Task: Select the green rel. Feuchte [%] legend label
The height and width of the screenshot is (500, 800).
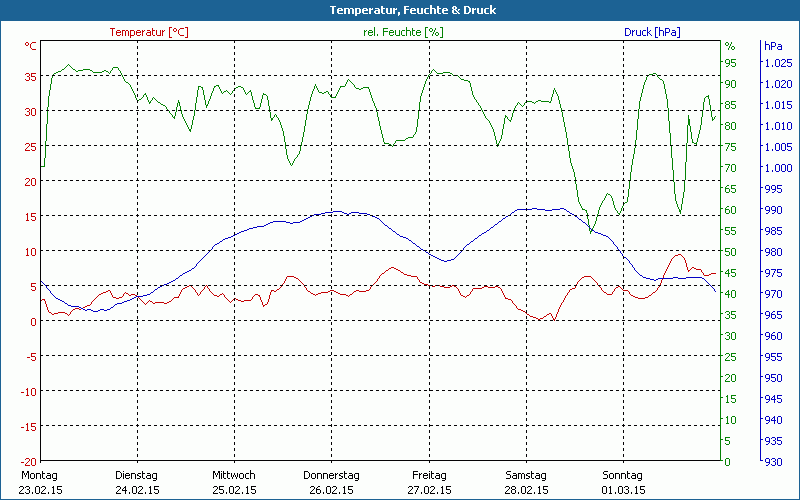Action: pyautogui.click(x=402, y=32)
